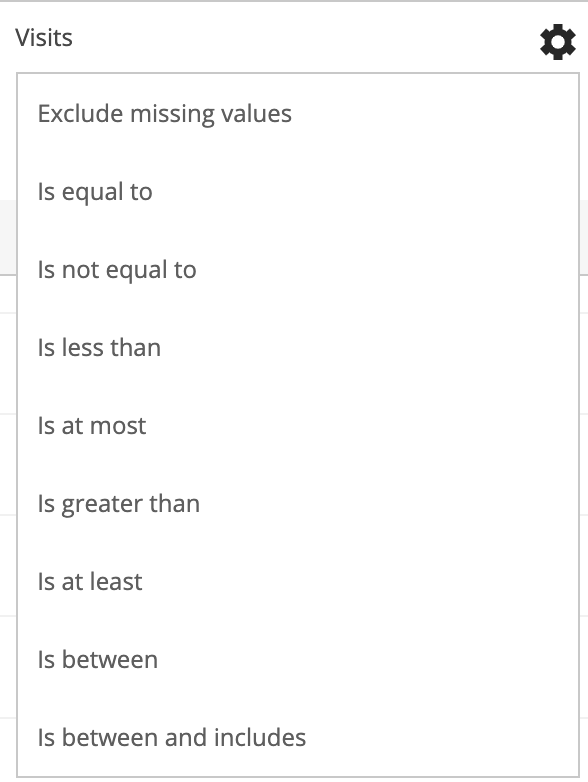
Task: Choose the 'Is between' condition
Action: pos(298,659)
